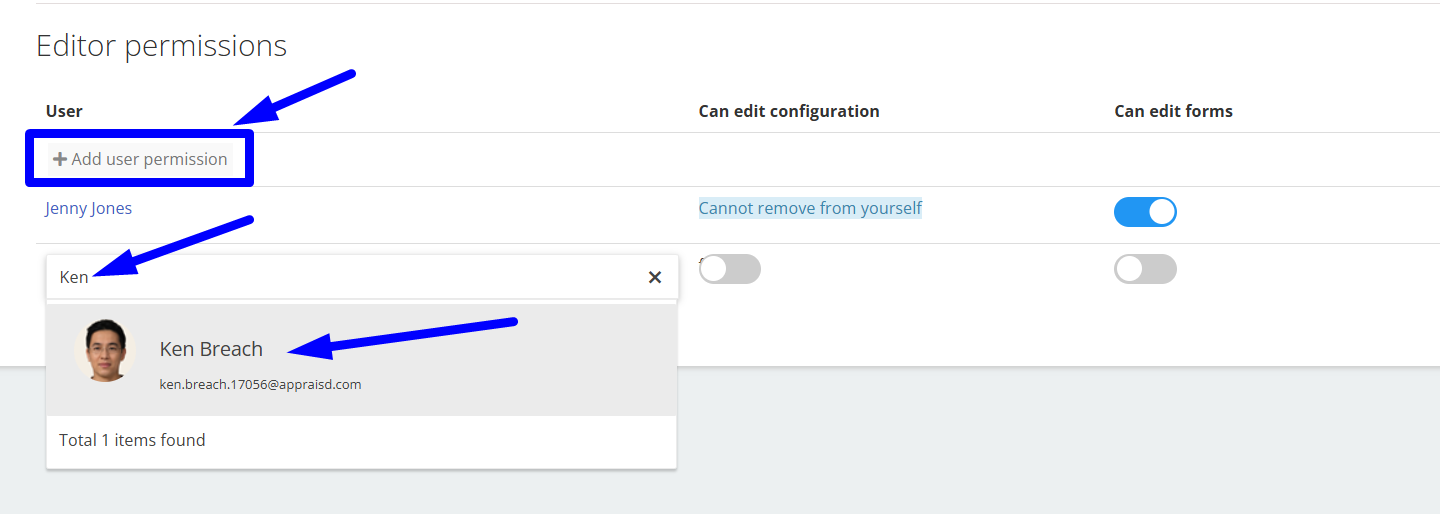
Task: Click the blue arrow pointing at the Ken search text
Action: tap(173, 245)
